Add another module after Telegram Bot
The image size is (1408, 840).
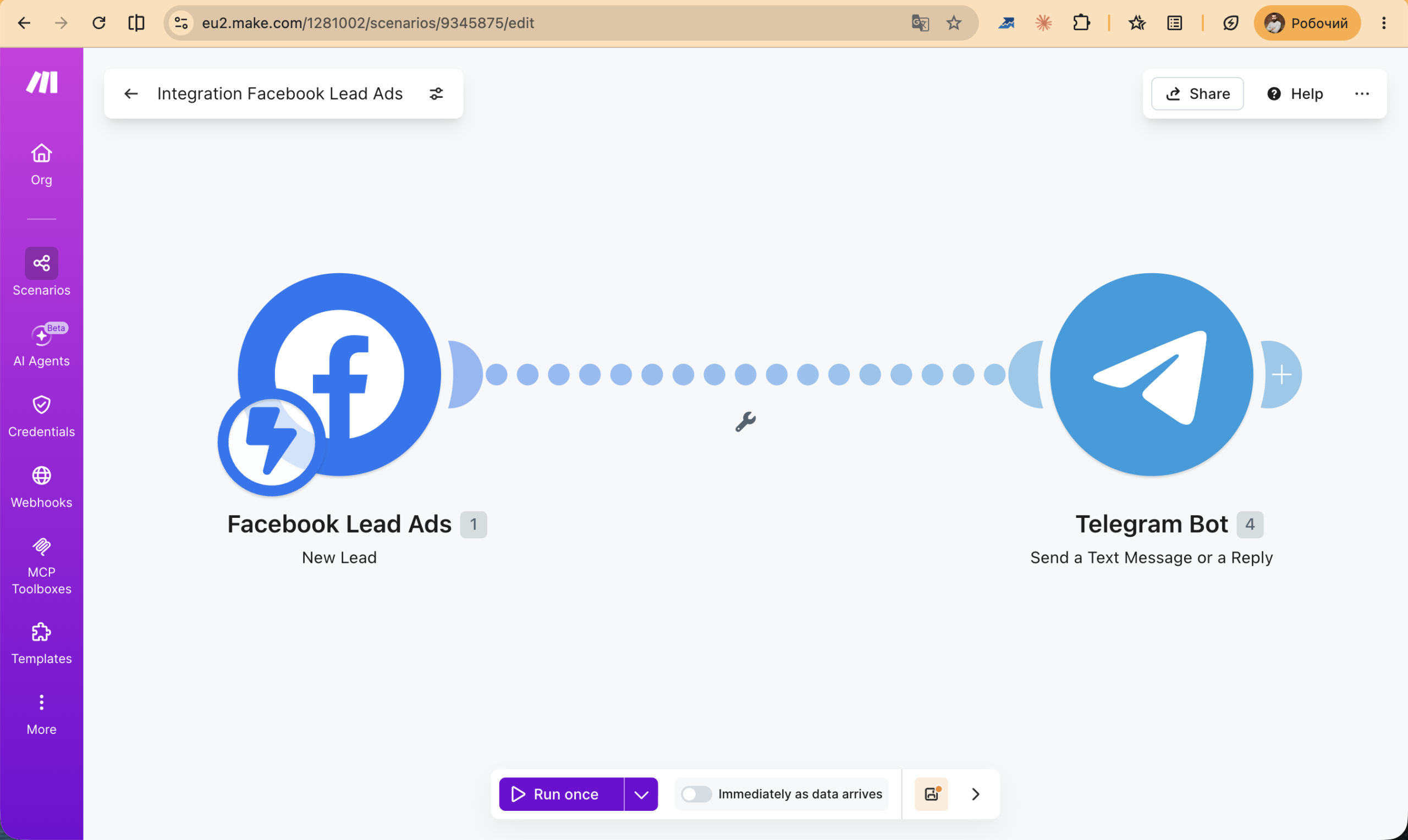[1281, 374]
